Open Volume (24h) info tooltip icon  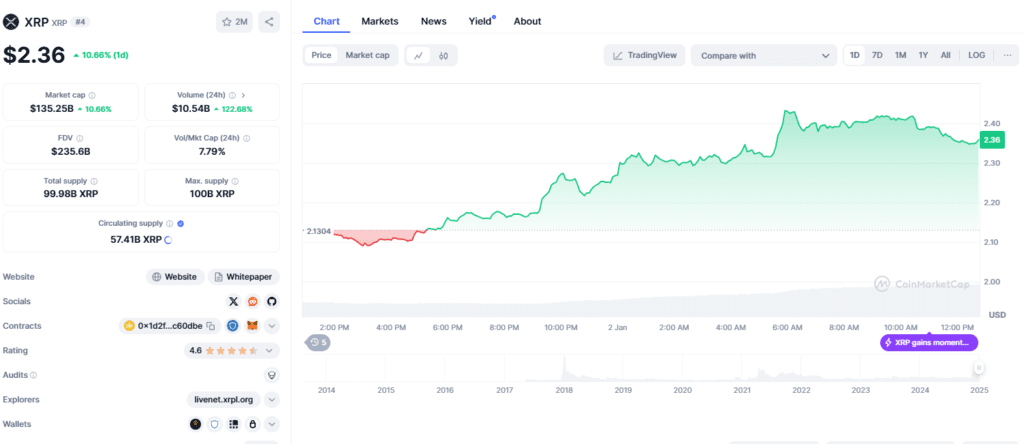pos(232,95)
